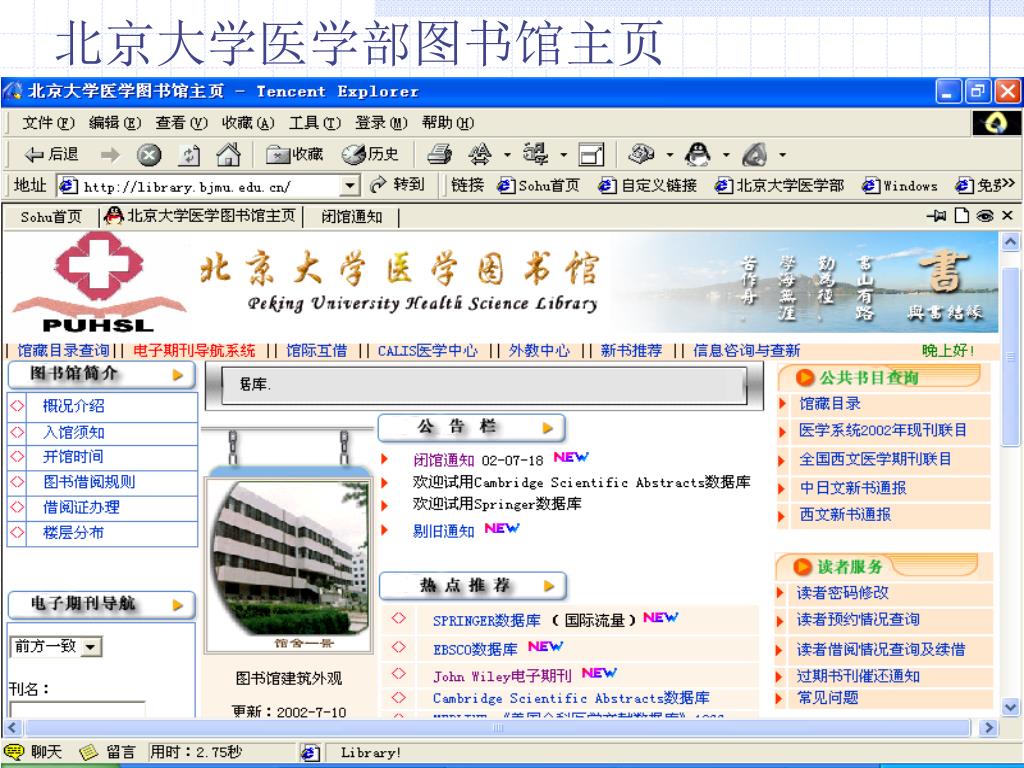
Task: Click the 自定义链接 links-bar shortcut
Action: pos(647,186)
